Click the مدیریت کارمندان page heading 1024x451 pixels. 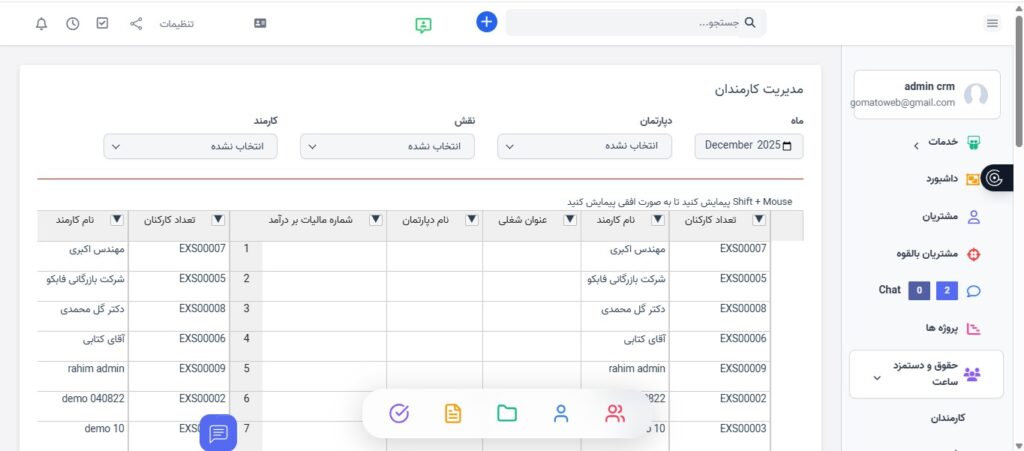click(758, 89)
